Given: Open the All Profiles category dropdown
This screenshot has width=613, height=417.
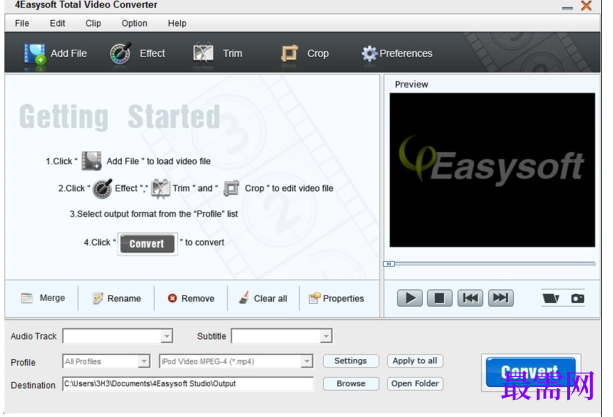Looking at the screenshot, I should (144, 362).
